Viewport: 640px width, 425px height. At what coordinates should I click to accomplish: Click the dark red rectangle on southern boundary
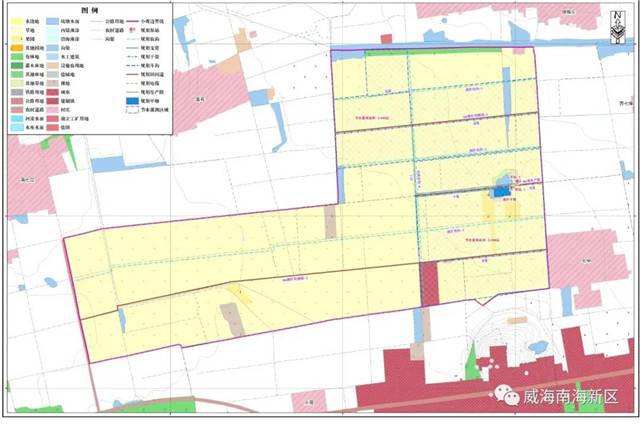[x=429, y=285]
